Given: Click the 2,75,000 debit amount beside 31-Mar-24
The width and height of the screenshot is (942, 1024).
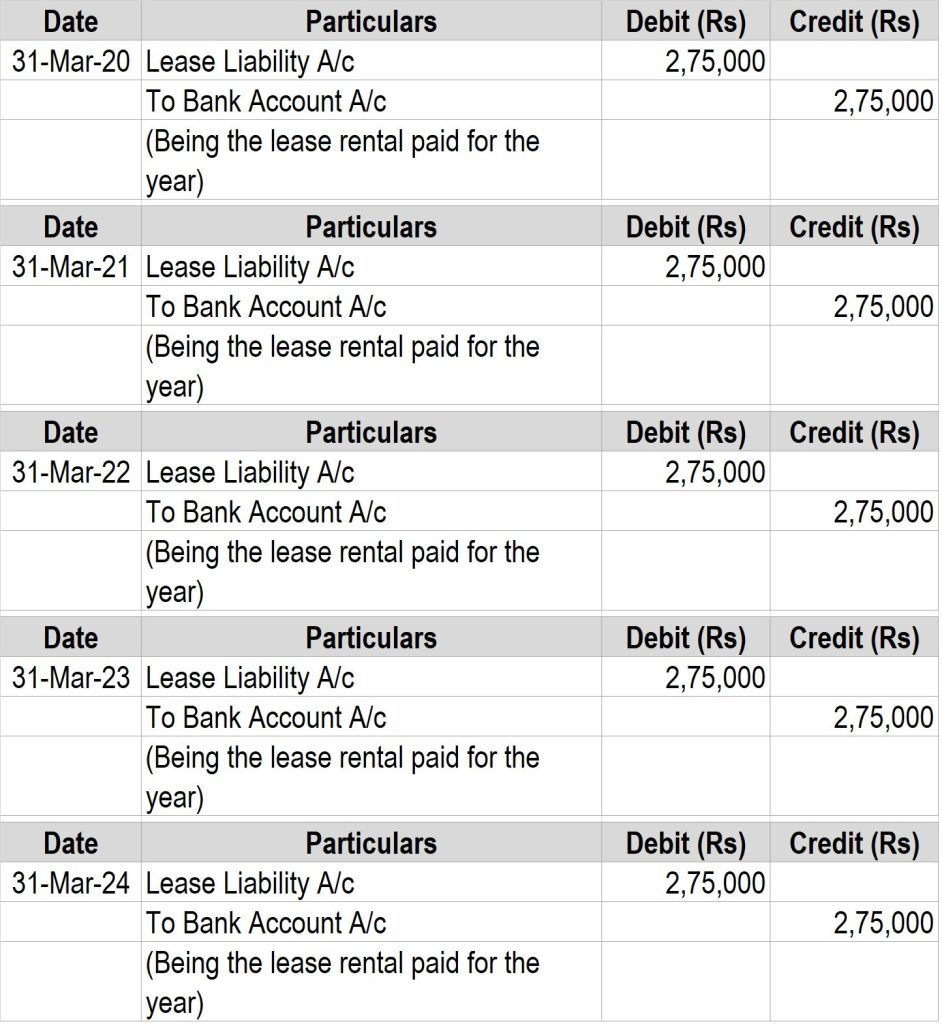Looking at the screenshot, I should (x=715, y=883).
